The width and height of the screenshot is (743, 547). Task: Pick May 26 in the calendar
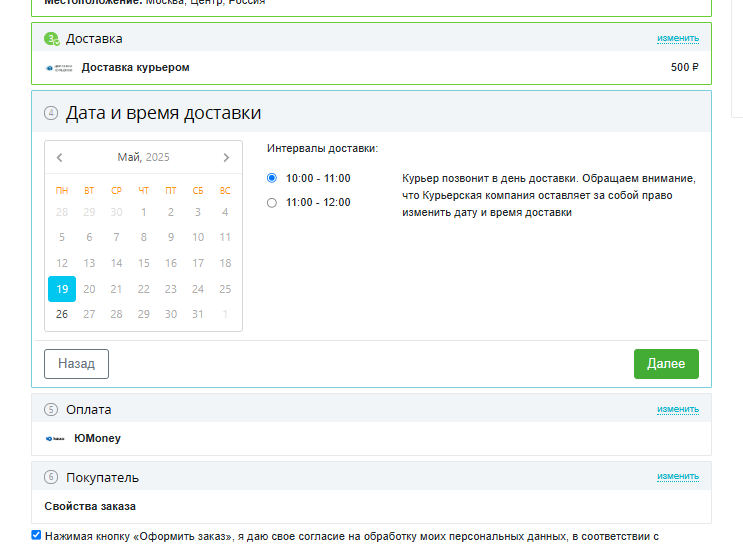pyautogui.click(x=62, y=314)
